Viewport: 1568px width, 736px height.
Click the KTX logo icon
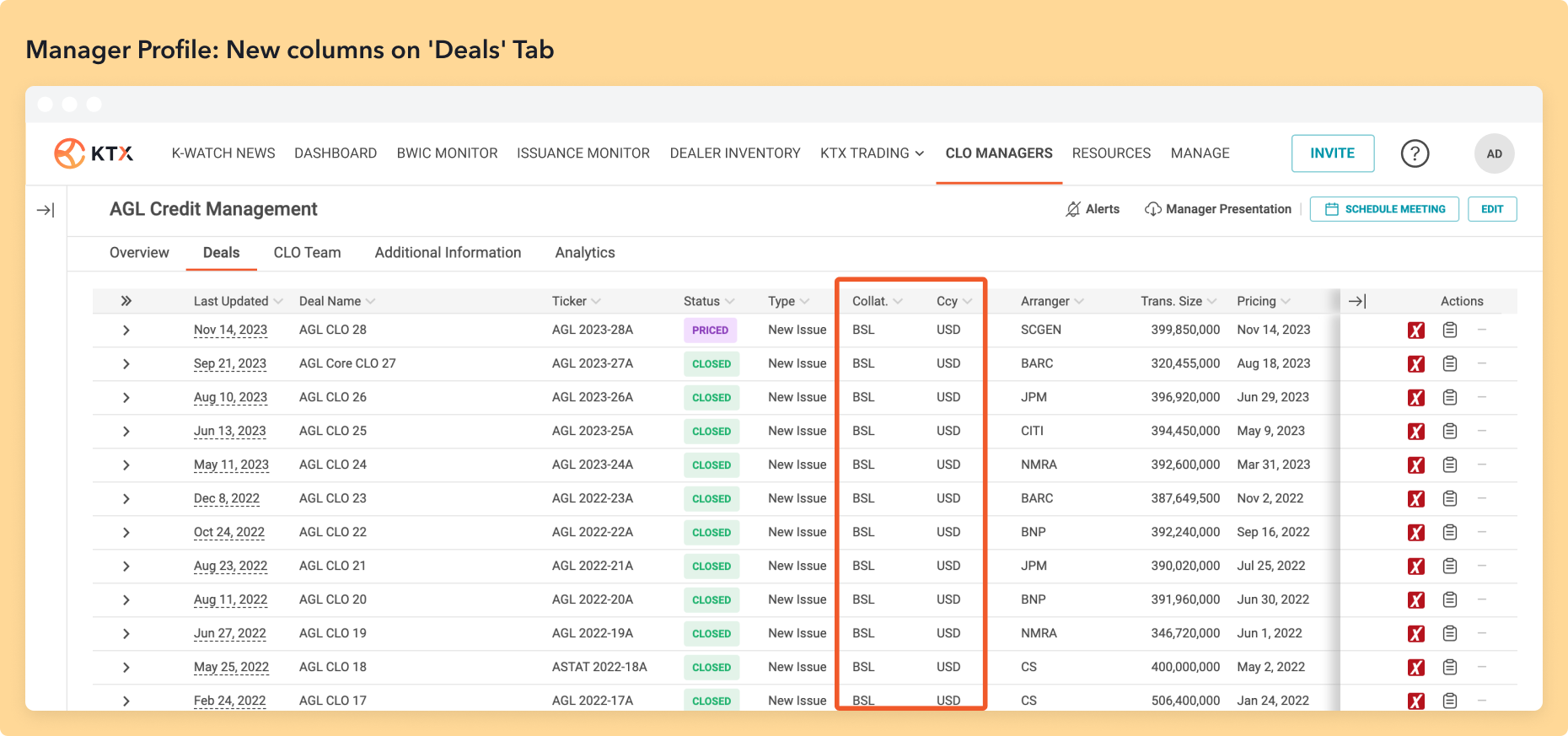point(70,153)
